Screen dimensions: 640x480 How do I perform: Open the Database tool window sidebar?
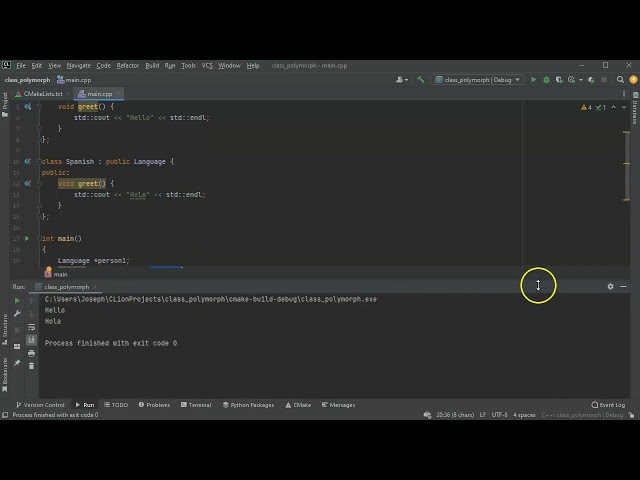(x=635, y=108)
